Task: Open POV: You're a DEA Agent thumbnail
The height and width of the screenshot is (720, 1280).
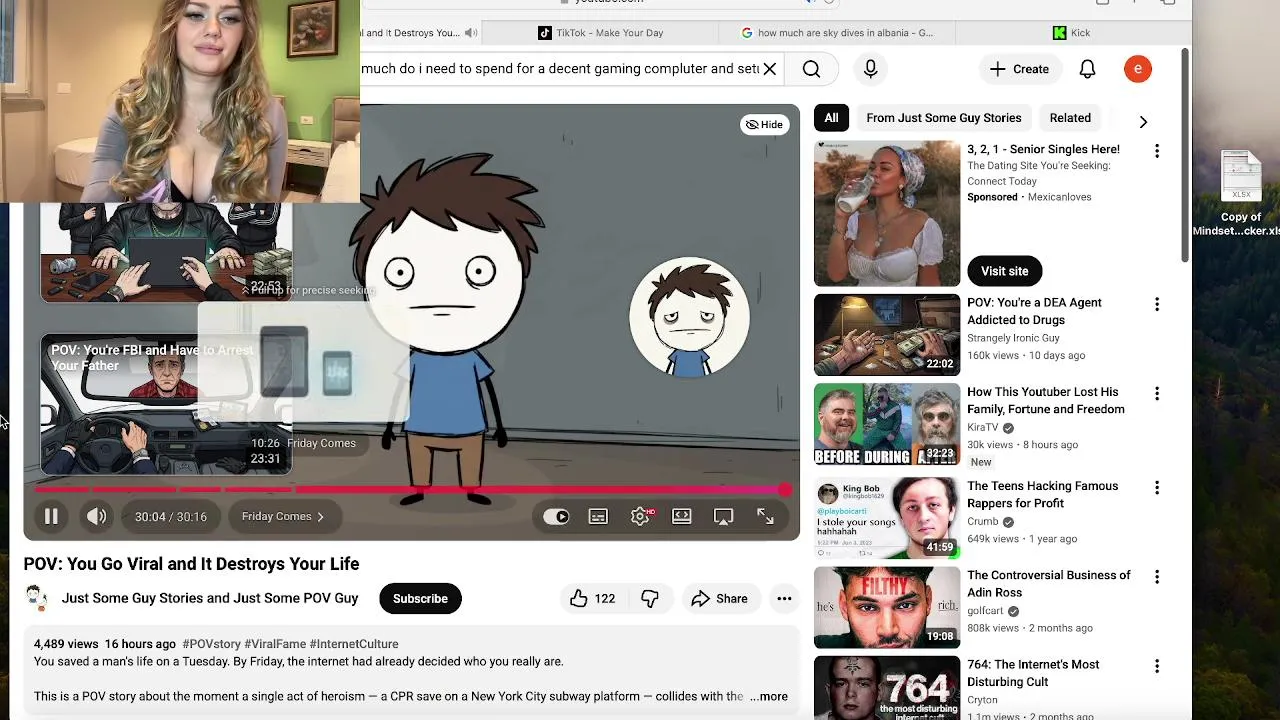Action: click(x=887, y=334)
